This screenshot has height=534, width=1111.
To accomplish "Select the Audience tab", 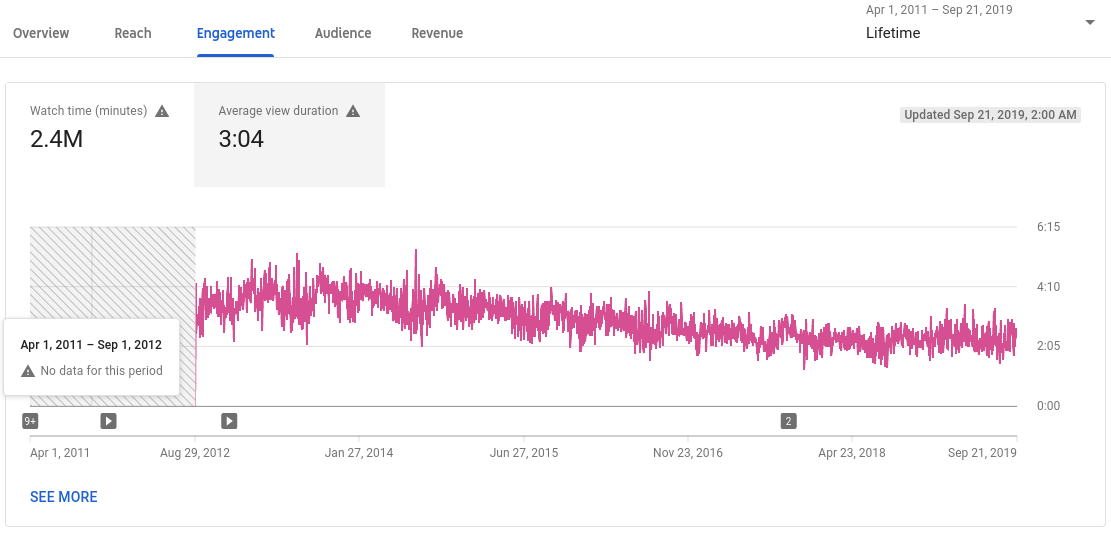I will (x=343, y=33).
